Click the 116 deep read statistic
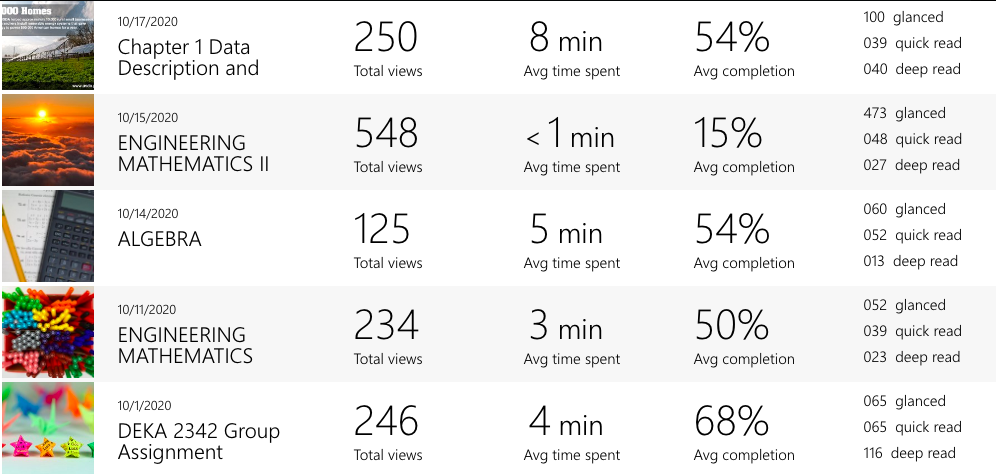The width and height of the screenshot is (996, 476). tap(909, 453)
